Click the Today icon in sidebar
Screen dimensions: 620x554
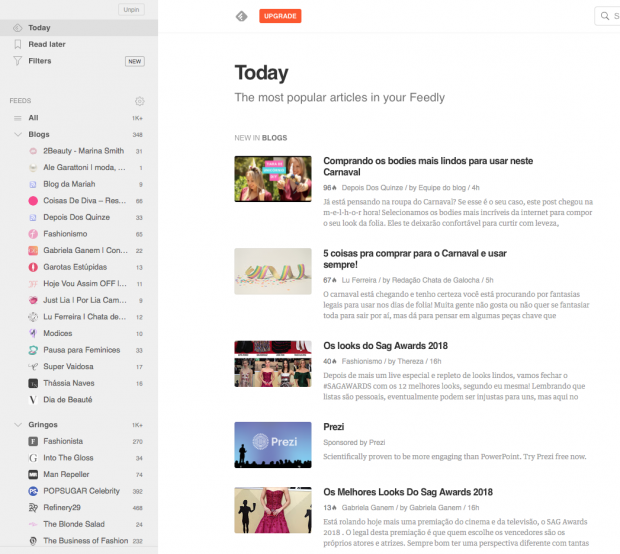[17, 28]
